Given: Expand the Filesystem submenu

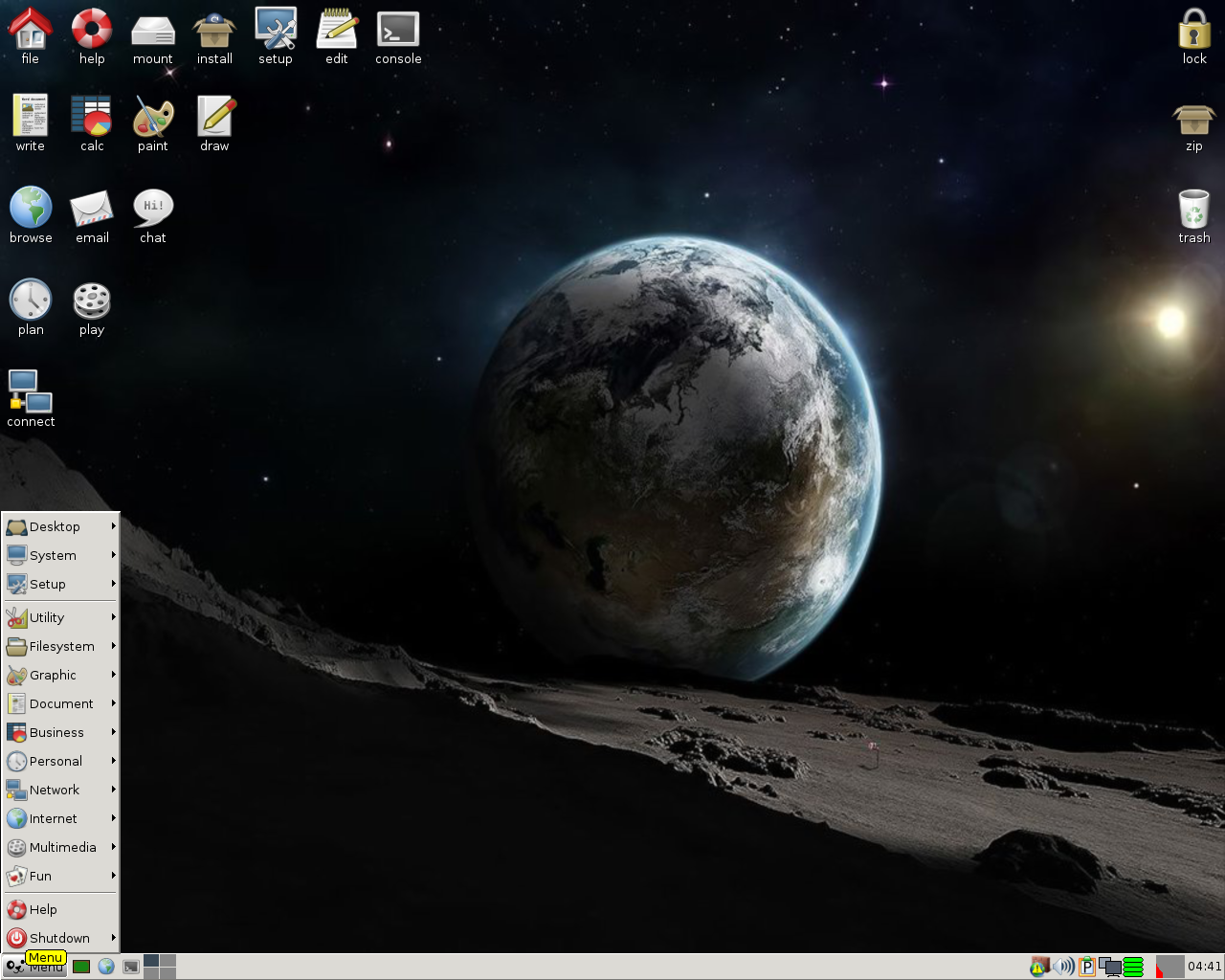Looking at the screenshot, I should point(60,646).
